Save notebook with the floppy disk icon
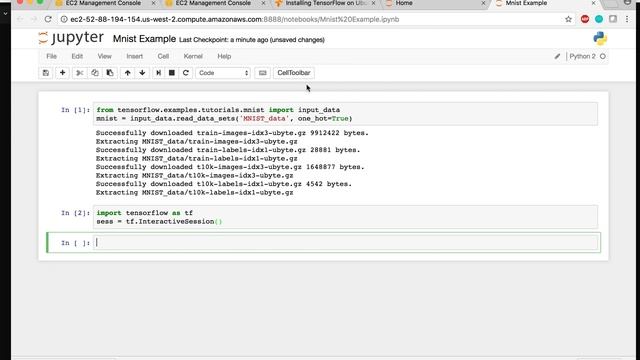 click(46, 73)
